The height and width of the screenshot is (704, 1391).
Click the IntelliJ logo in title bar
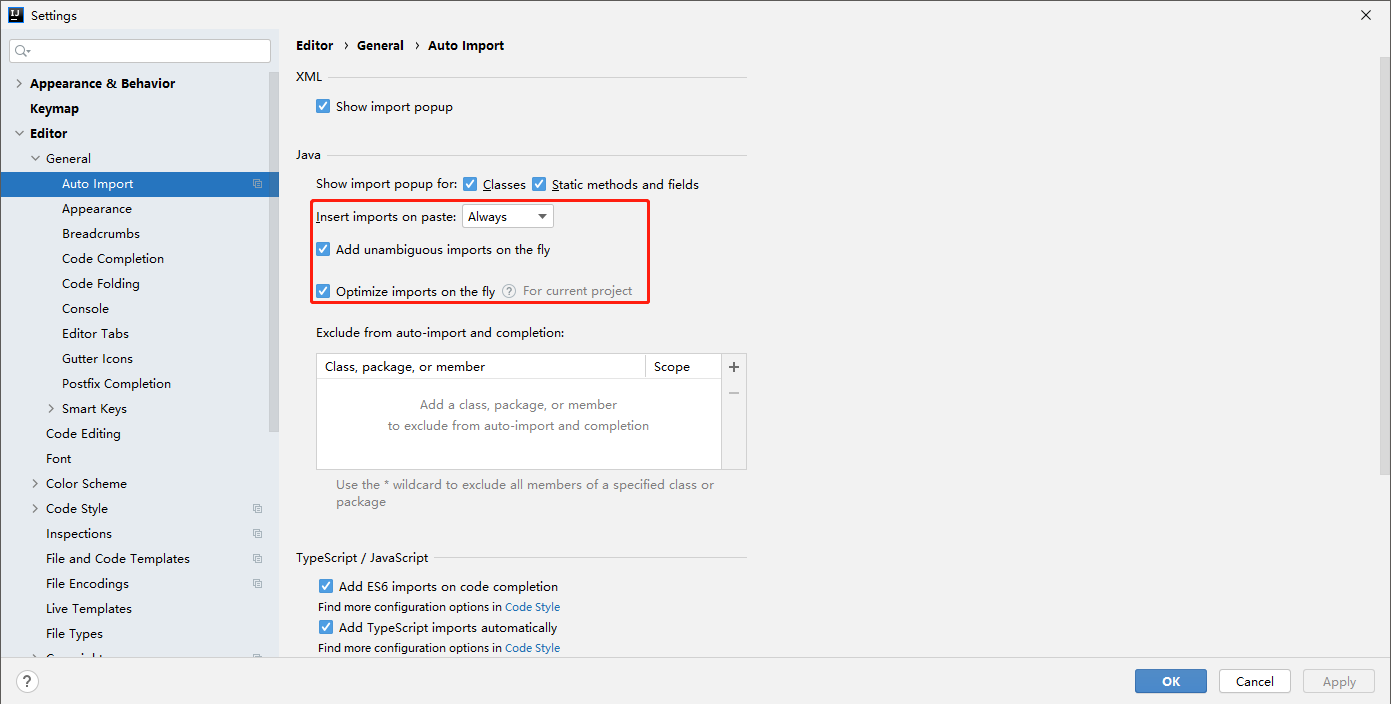pyautogui.click(x=16, y=15)
